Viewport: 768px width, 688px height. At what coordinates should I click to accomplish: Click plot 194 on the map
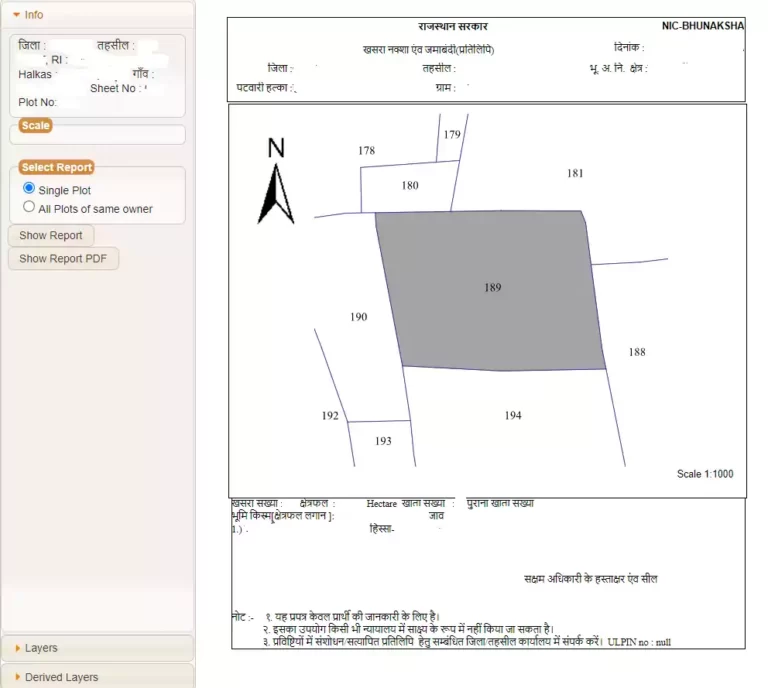pyautogui.click(x=512, y=415)
